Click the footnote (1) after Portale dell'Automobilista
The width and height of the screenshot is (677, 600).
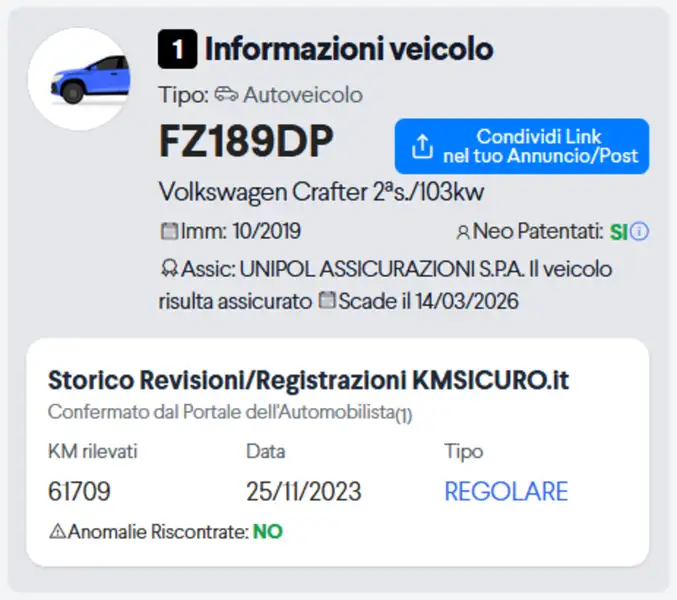coord(404,415)
